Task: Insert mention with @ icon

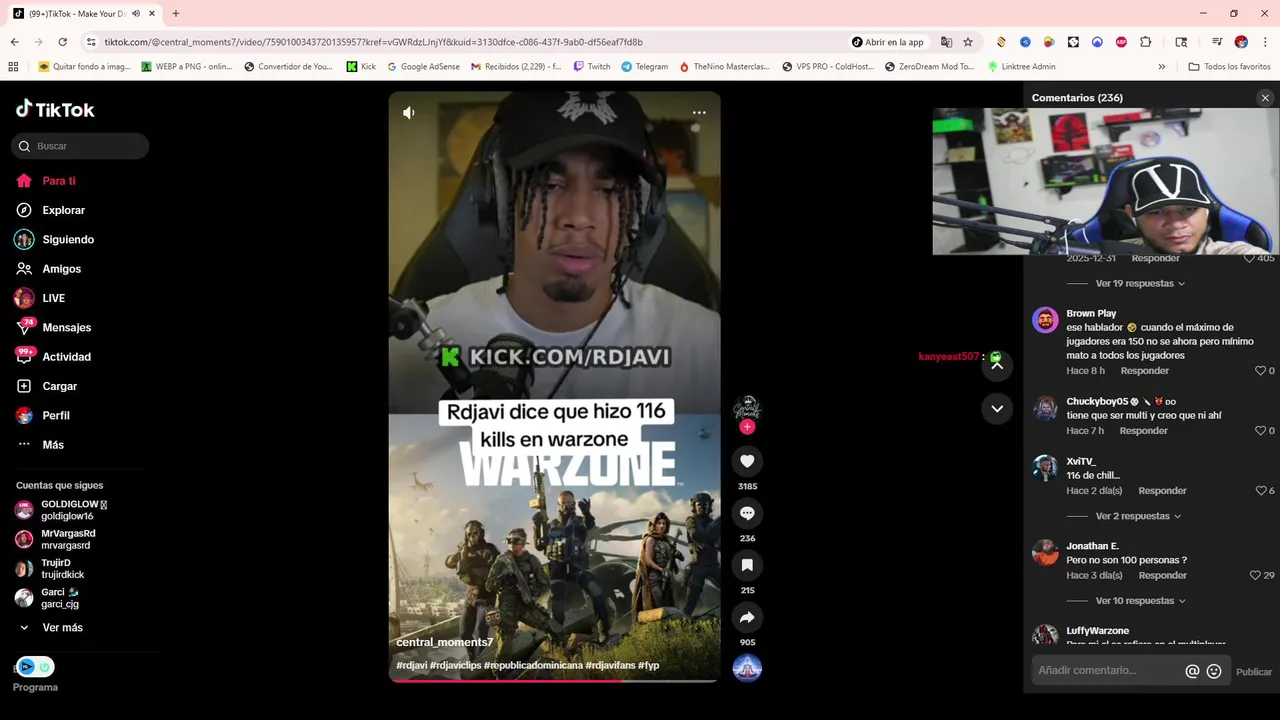Action: click(x=1192, y=671)
